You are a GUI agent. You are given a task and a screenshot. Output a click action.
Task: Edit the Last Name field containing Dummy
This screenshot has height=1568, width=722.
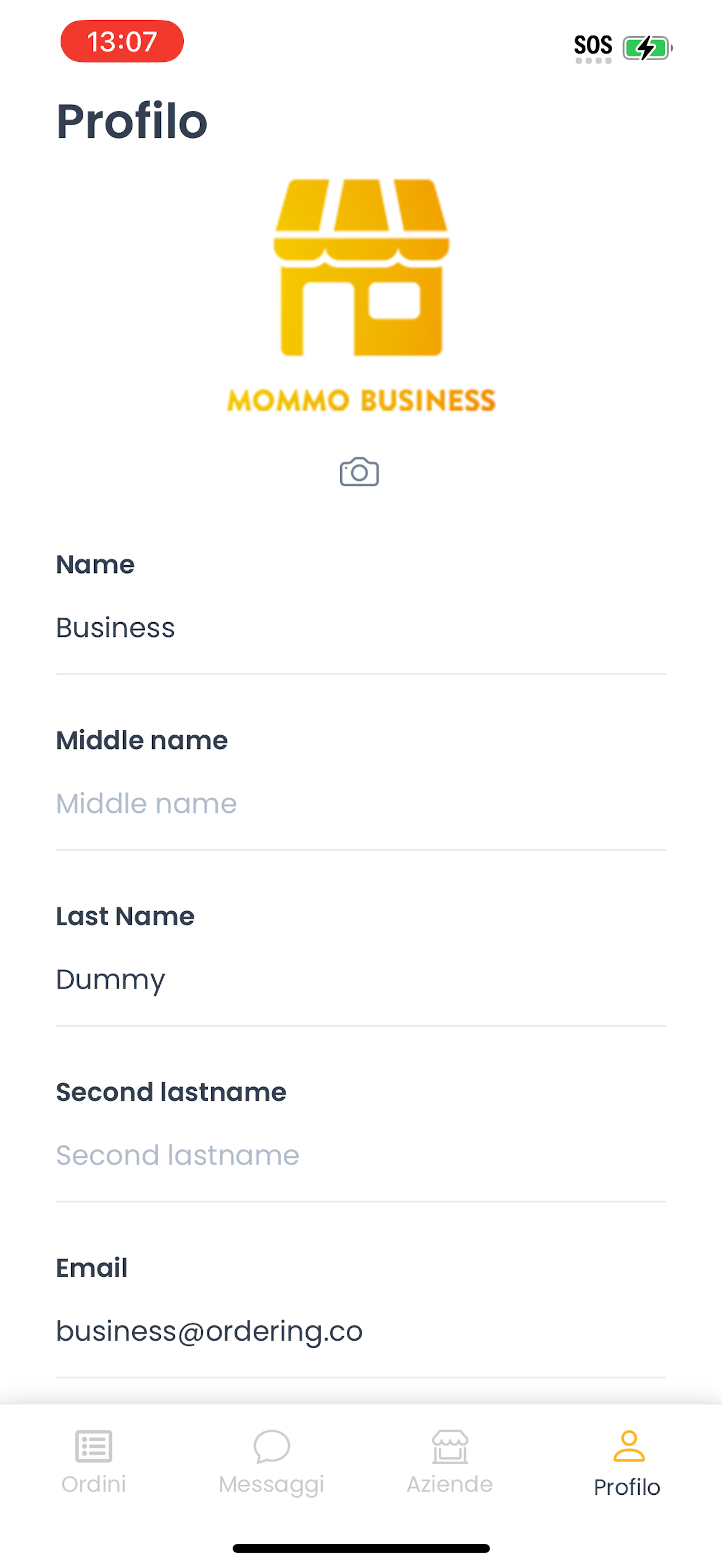pyautogui.click(x=361, y=979)
